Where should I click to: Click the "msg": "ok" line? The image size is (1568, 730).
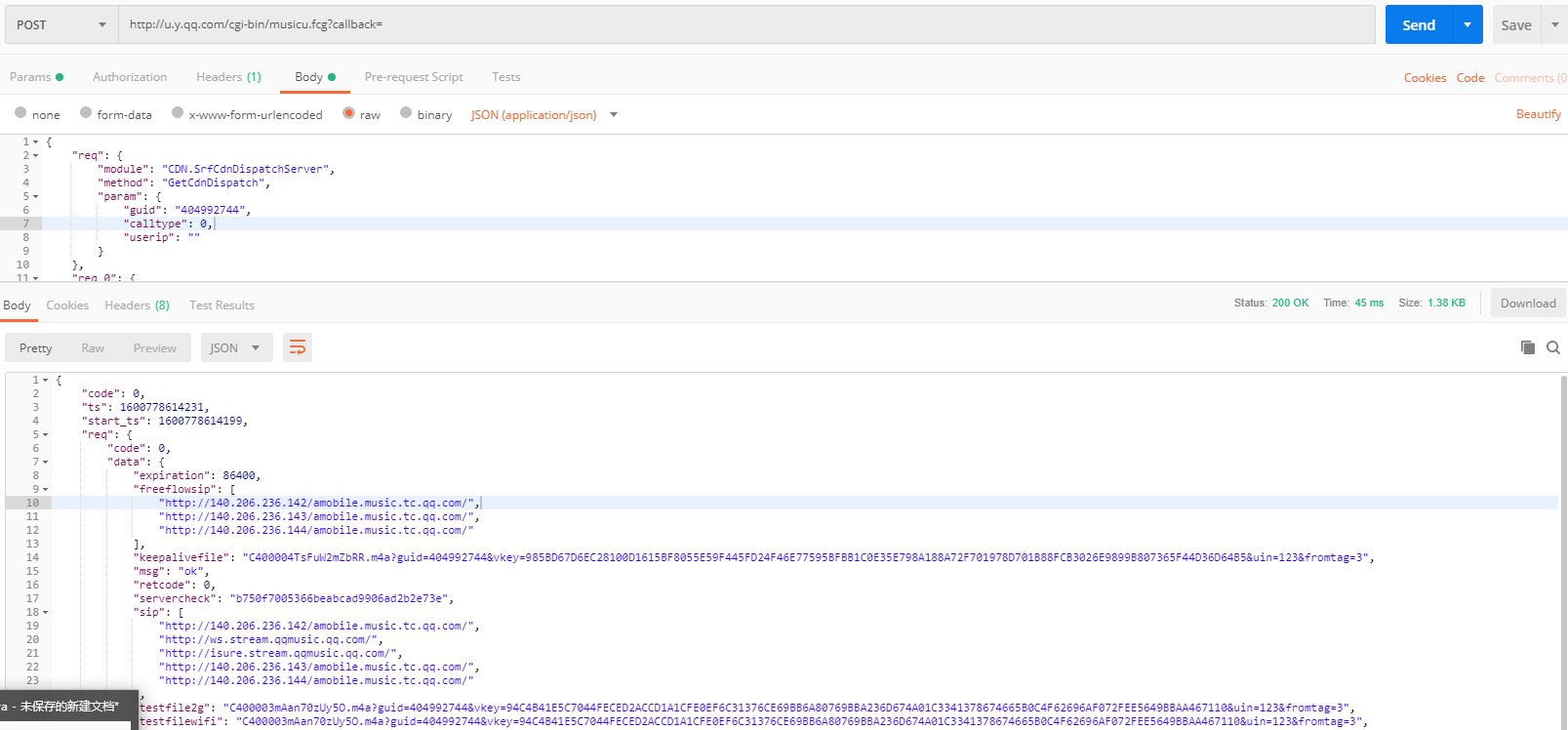(169, 571)
